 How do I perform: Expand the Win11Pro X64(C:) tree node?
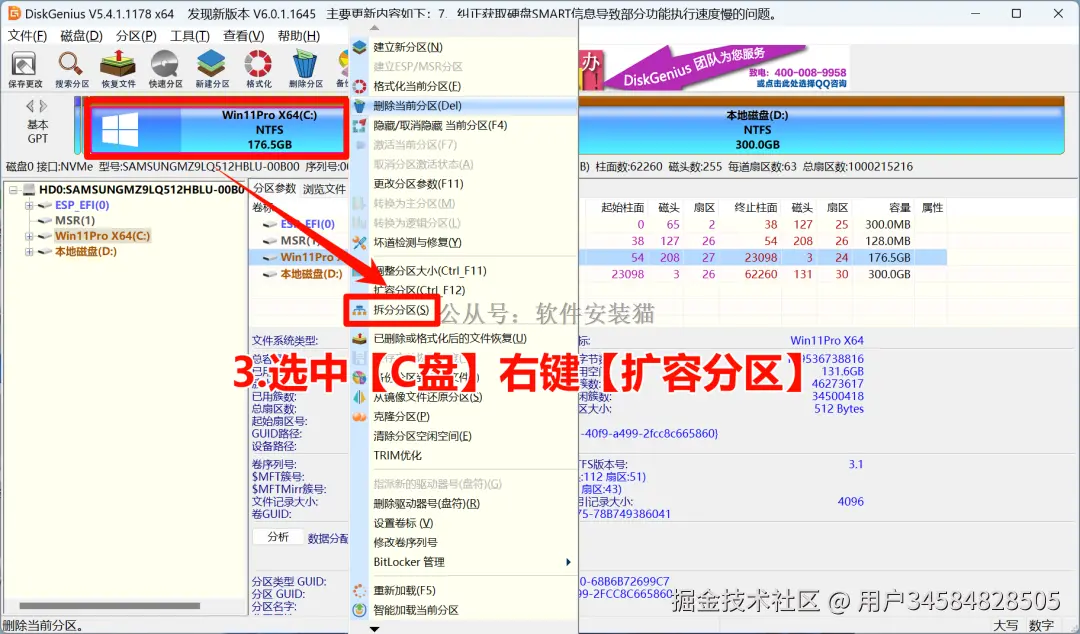[29, 236]
